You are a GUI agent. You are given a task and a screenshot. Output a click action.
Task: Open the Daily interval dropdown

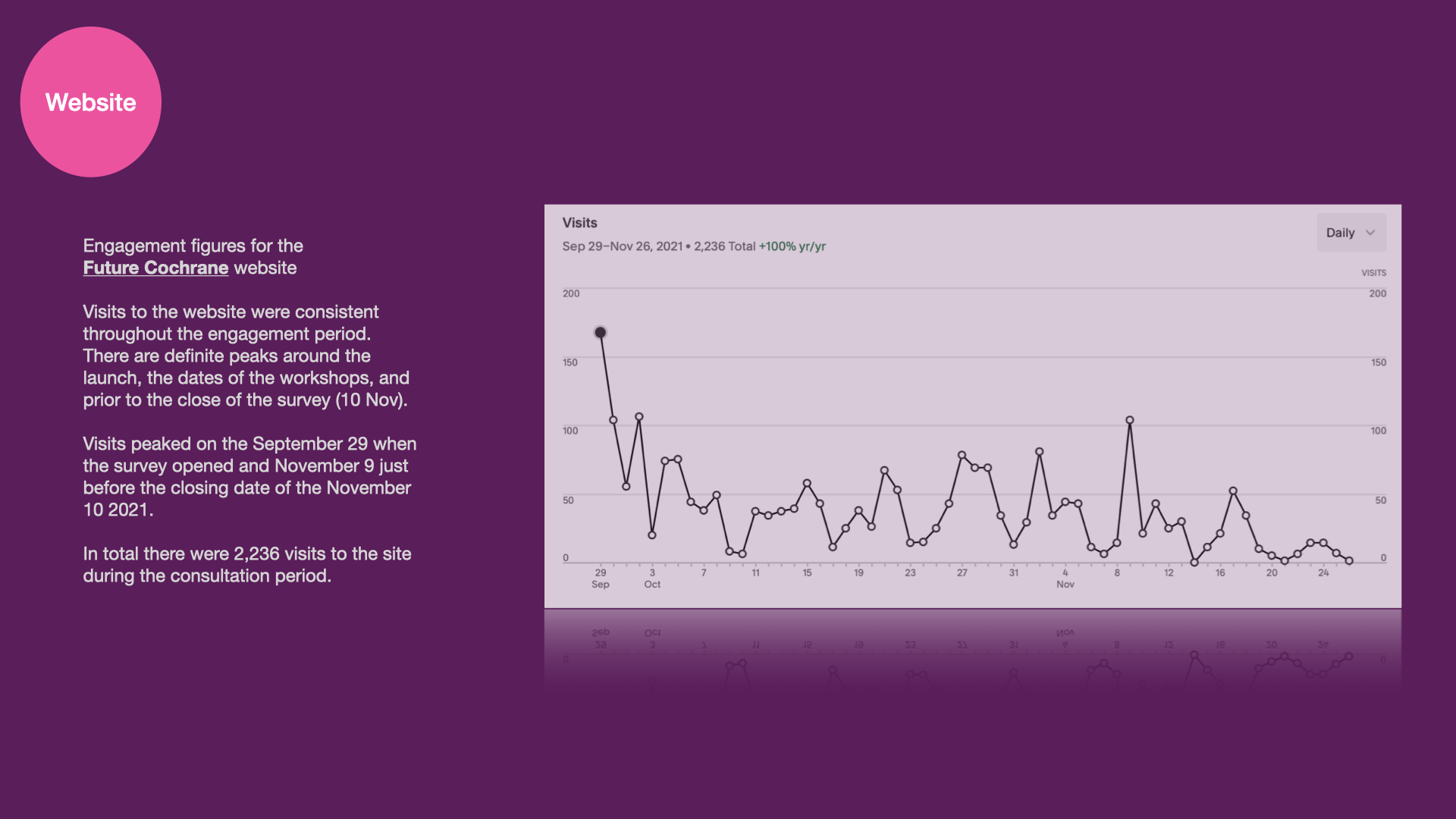click(1351, 233)
